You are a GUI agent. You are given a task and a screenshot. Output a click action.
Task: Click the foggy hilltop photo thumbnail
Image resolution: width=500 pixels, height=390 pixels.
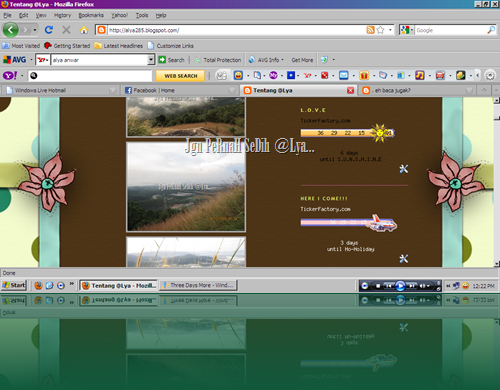click(186, 117)
